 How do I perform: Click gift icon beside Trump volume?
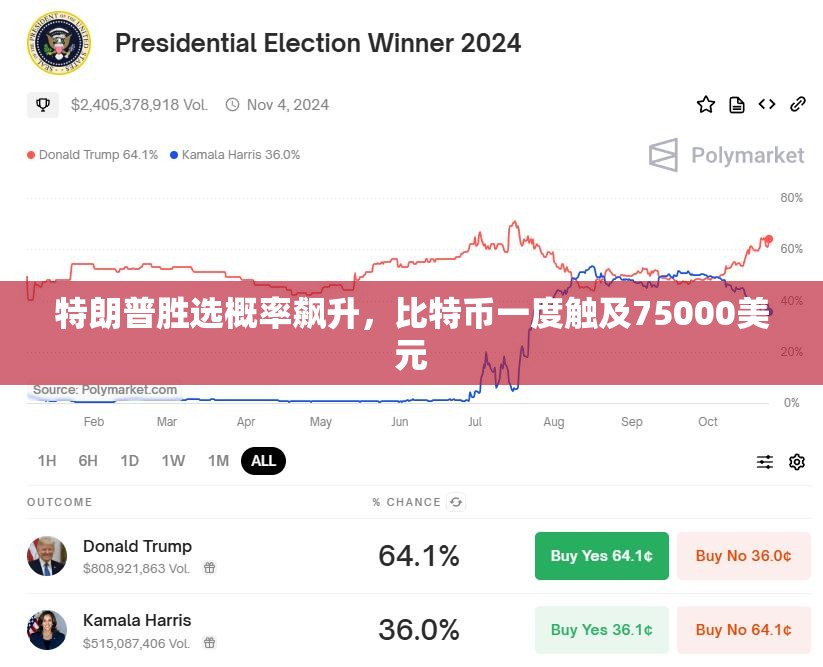coord(209,568)
